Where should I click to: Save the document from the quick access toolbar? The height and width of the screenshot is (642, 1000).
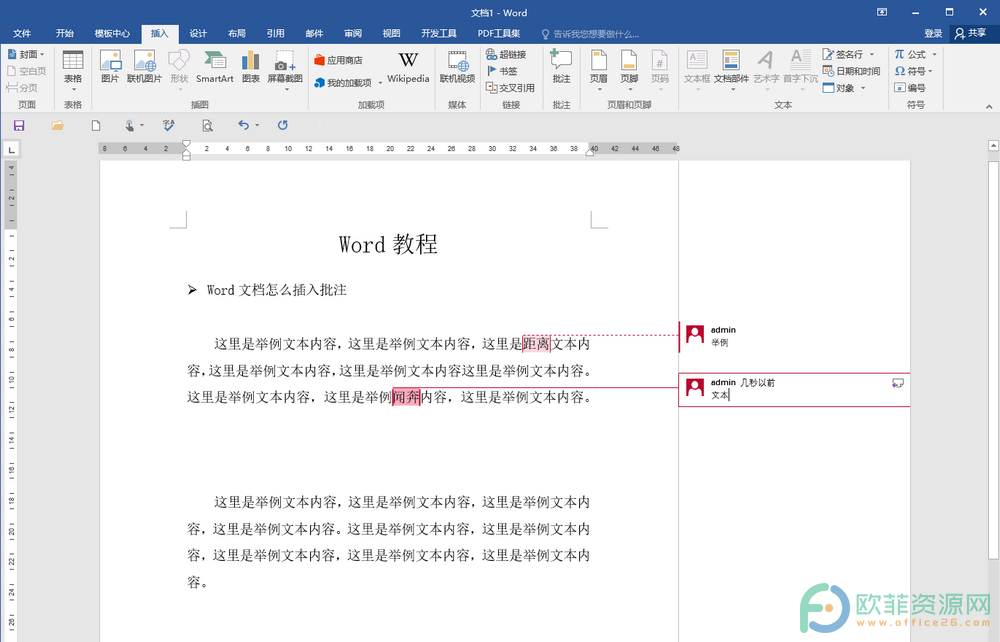(19, 126)
